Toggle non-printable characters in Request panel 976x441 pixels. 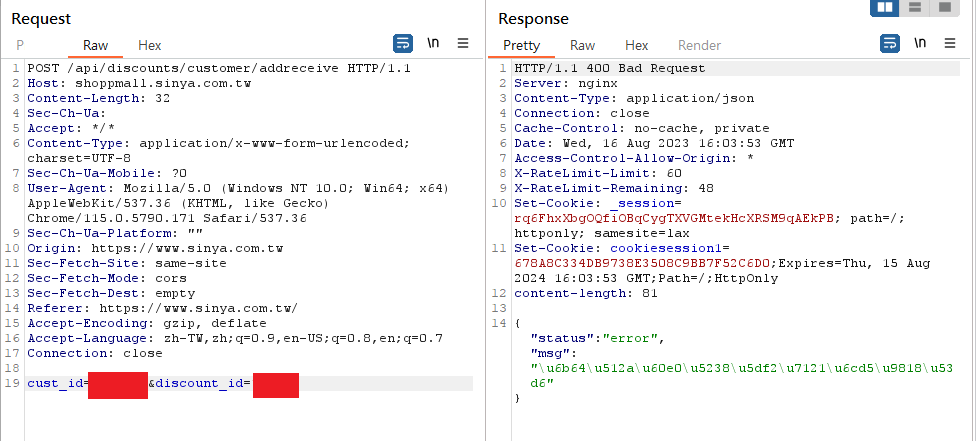433,43
